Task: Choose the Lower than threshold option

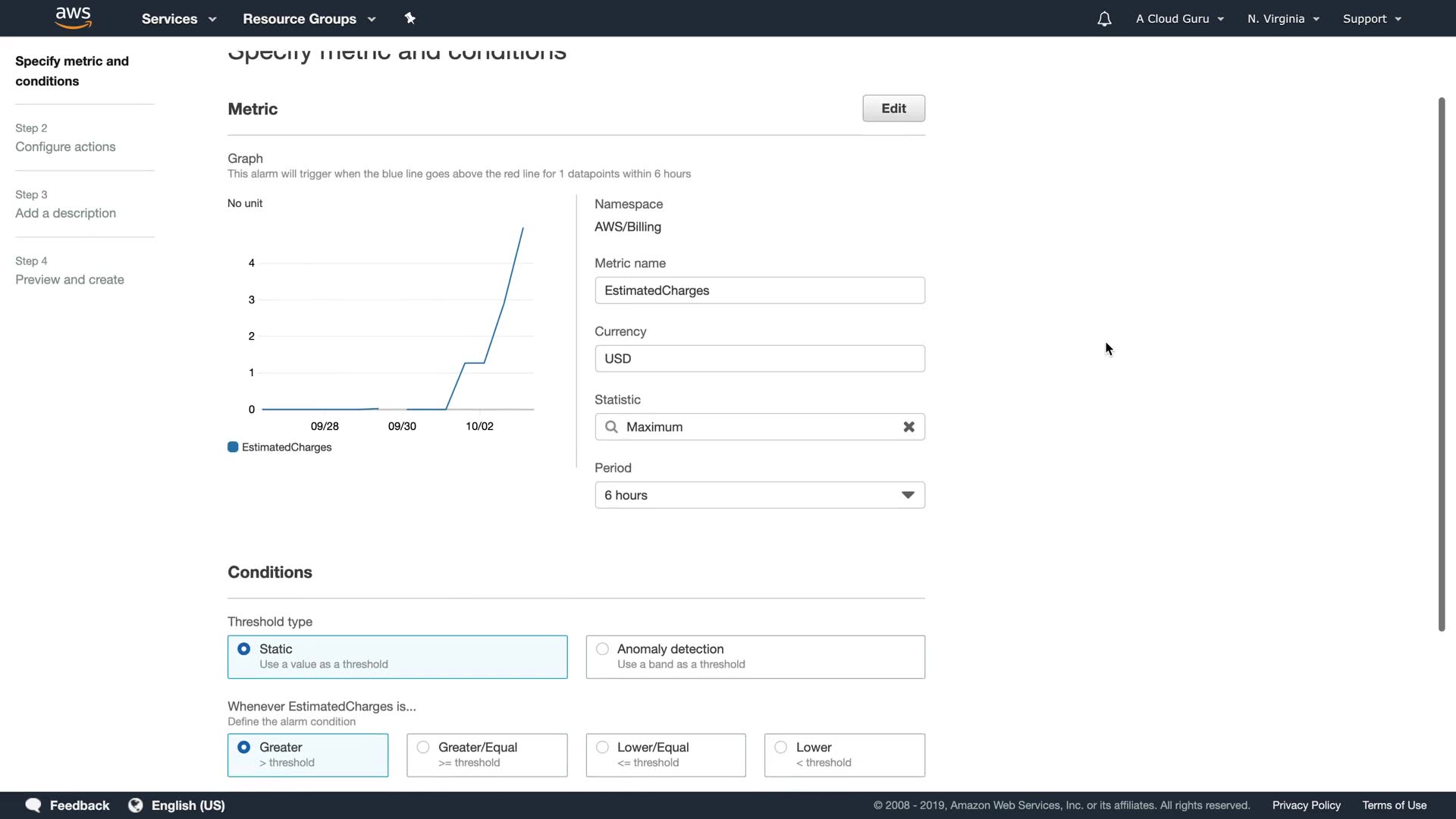Action: [x=781, y=748]
